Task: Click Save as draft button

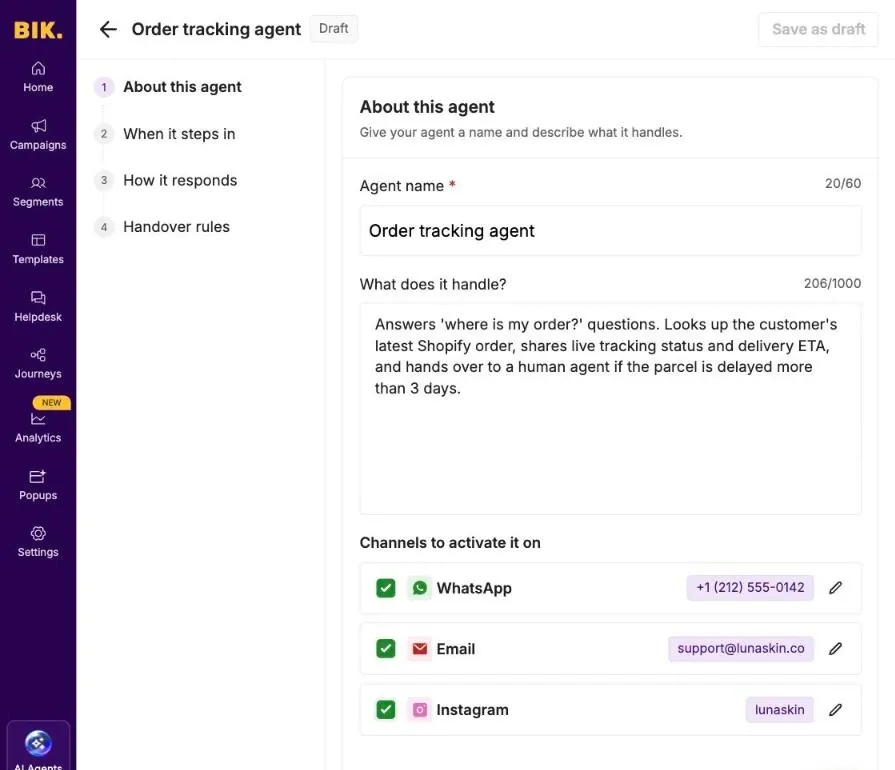Action: (x=818, y=29)
